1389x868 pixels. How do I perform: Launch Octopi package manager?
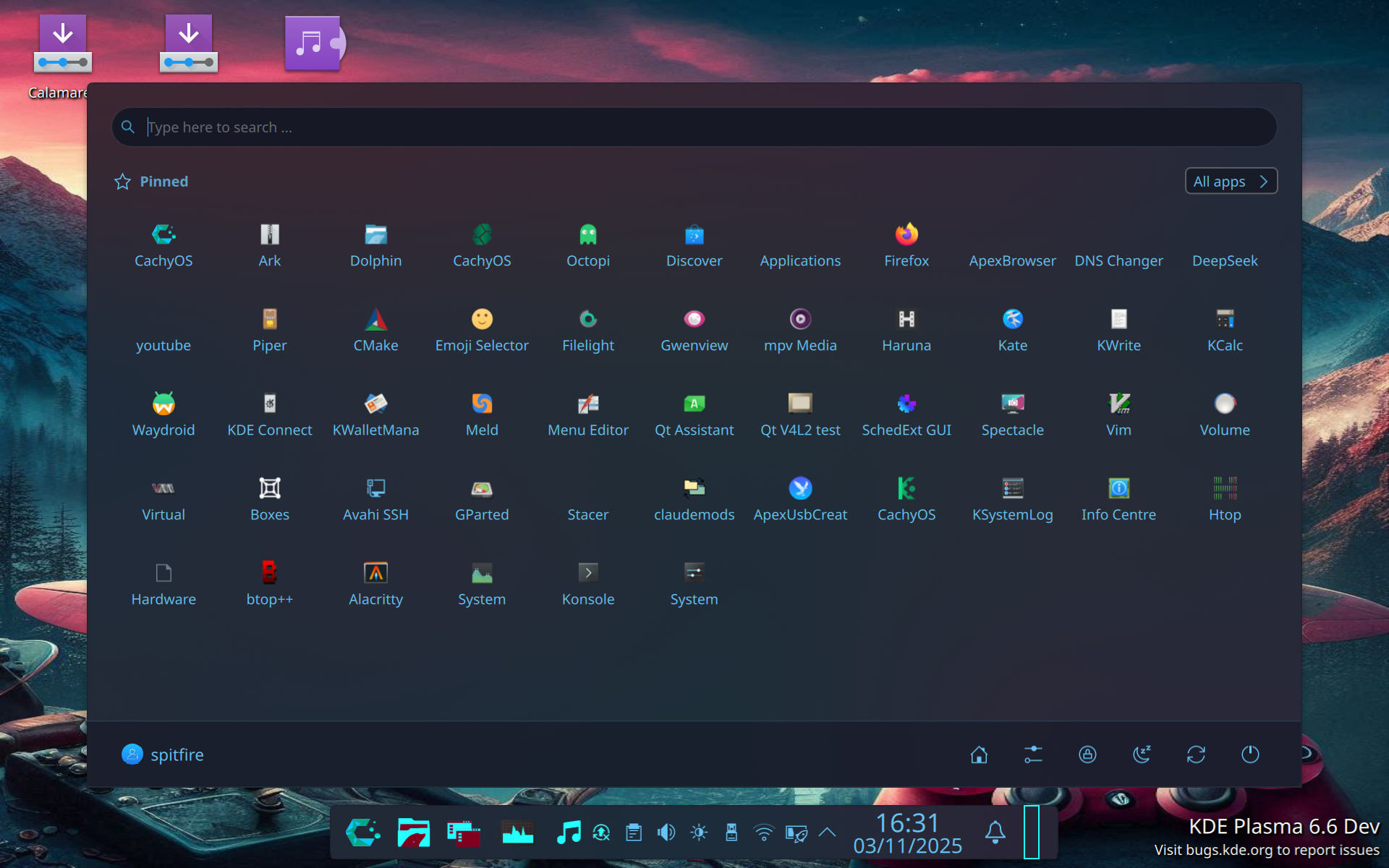pyautogui.click(x=588, y=246)
